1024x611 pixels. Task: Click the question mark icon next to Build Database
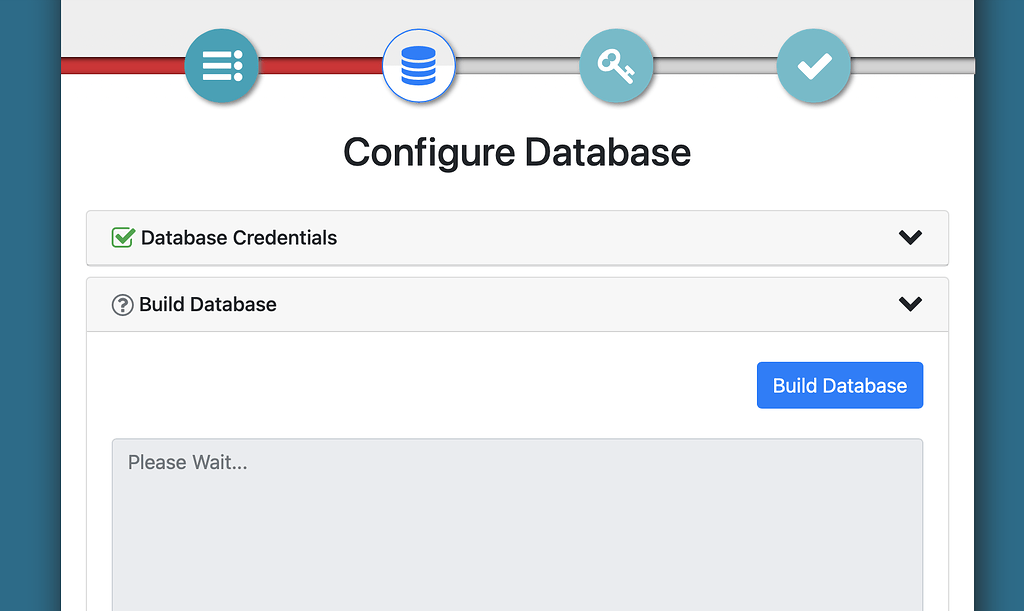(x=122, y=304)
